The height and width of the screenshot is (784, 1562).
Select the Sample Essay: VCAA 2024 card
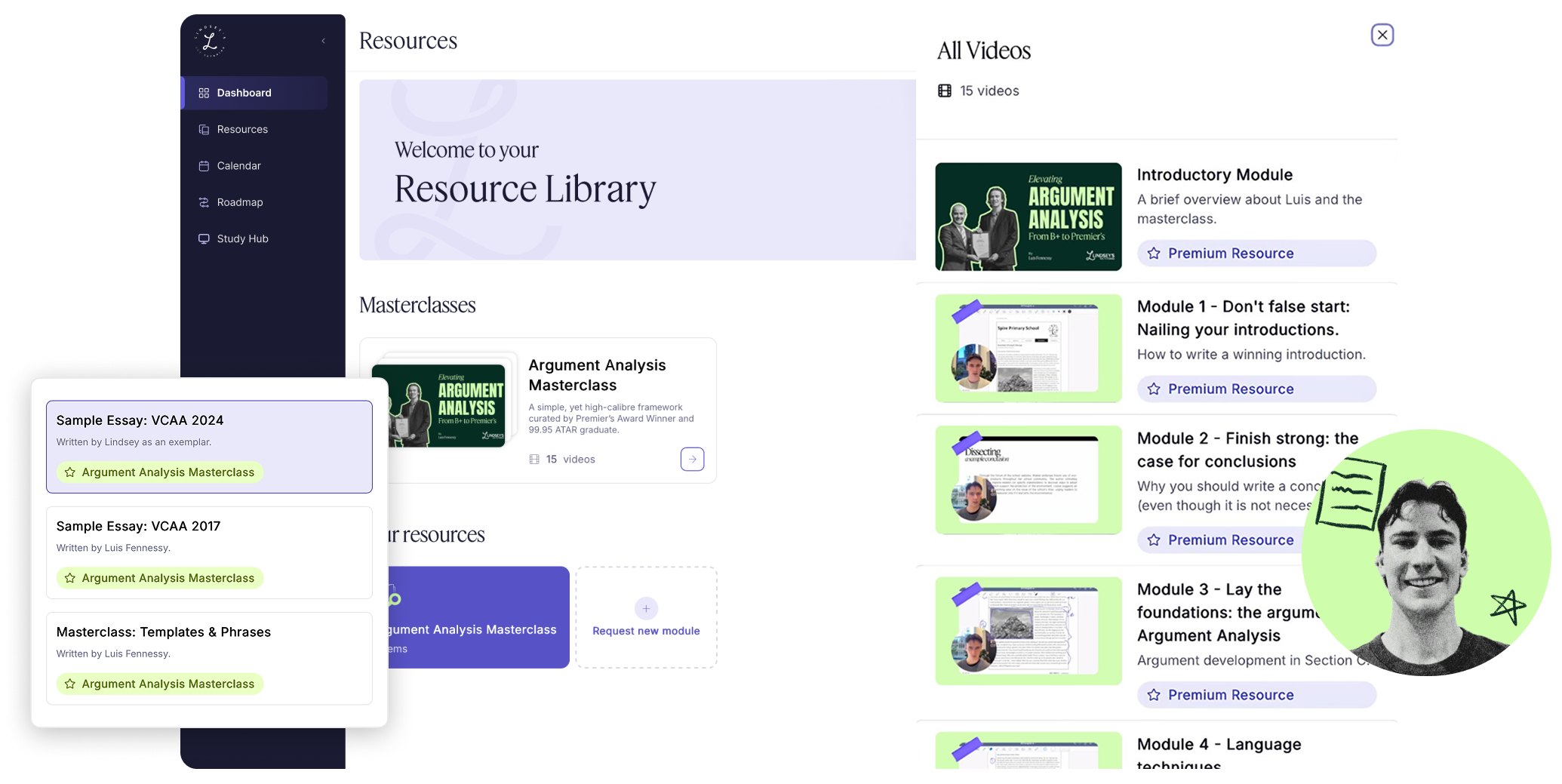click(x=209, y=447)
